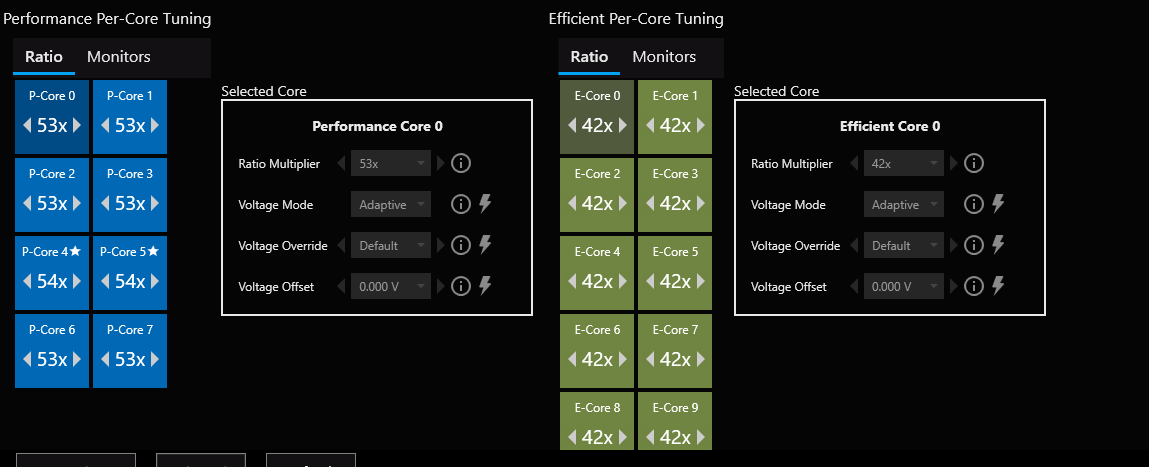The image size is (1149, 467).
Task: Open info for Efficient Core Ratio Multiplier
Action: [973, 163]
